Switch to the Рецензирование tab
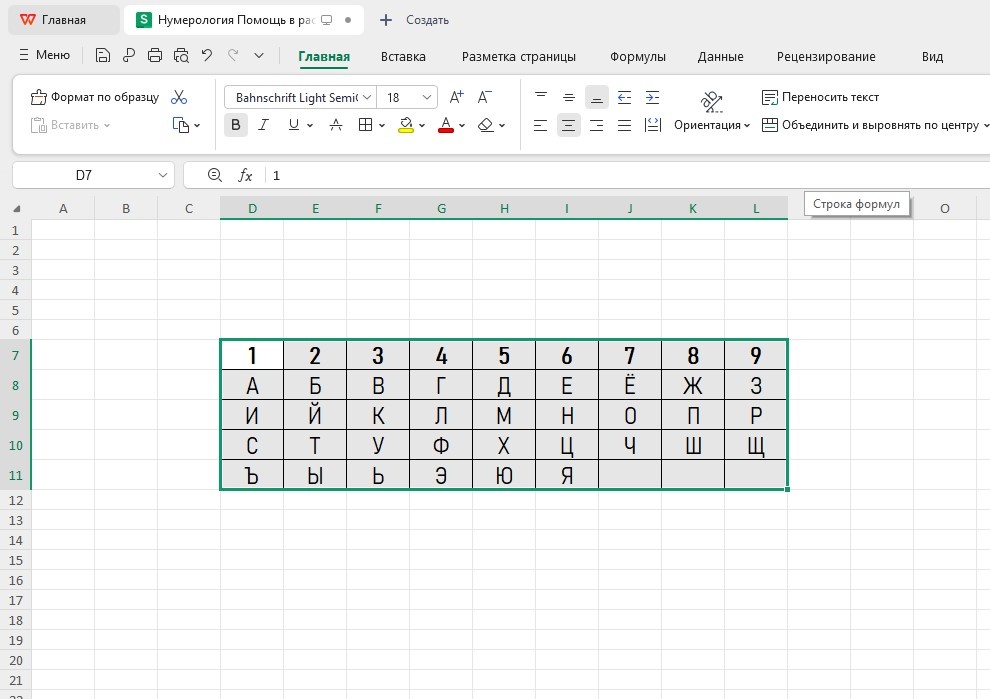The height and width of the screenshot is (699, 990). tap(826, 57)
